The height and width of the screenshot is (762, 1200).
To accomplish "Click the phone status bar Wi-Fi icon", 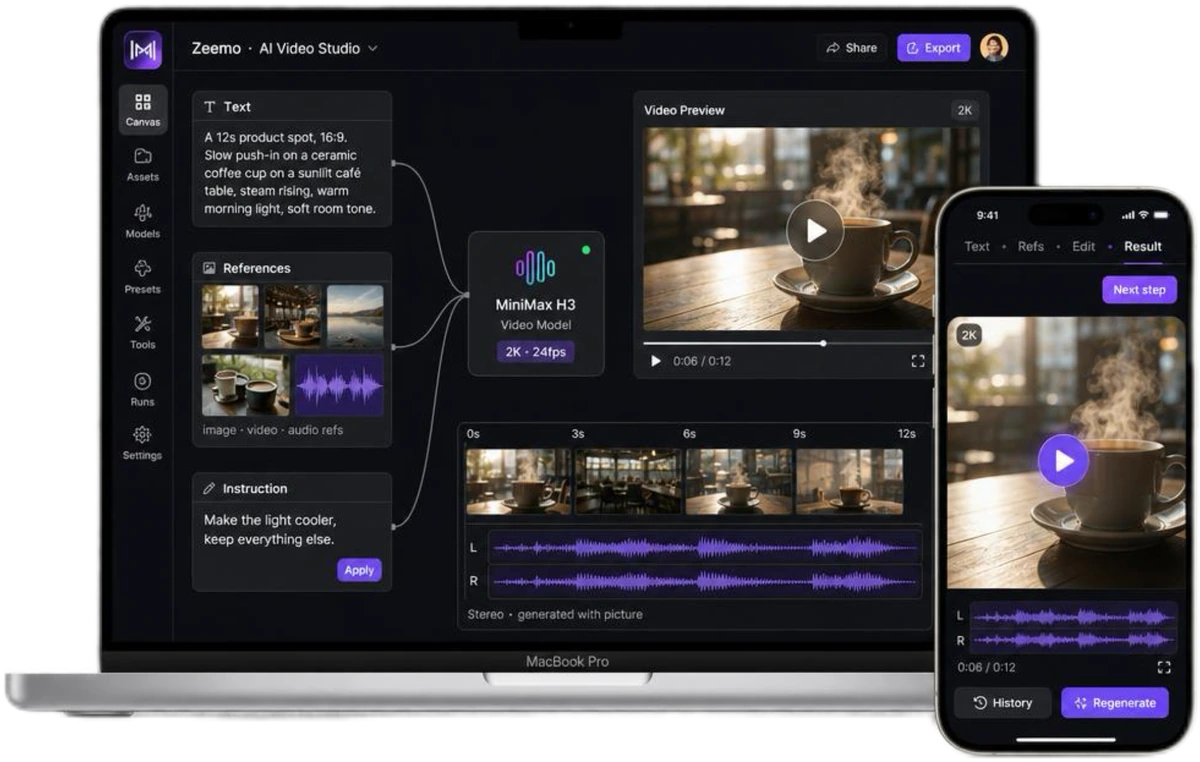I will (1142, 215).
